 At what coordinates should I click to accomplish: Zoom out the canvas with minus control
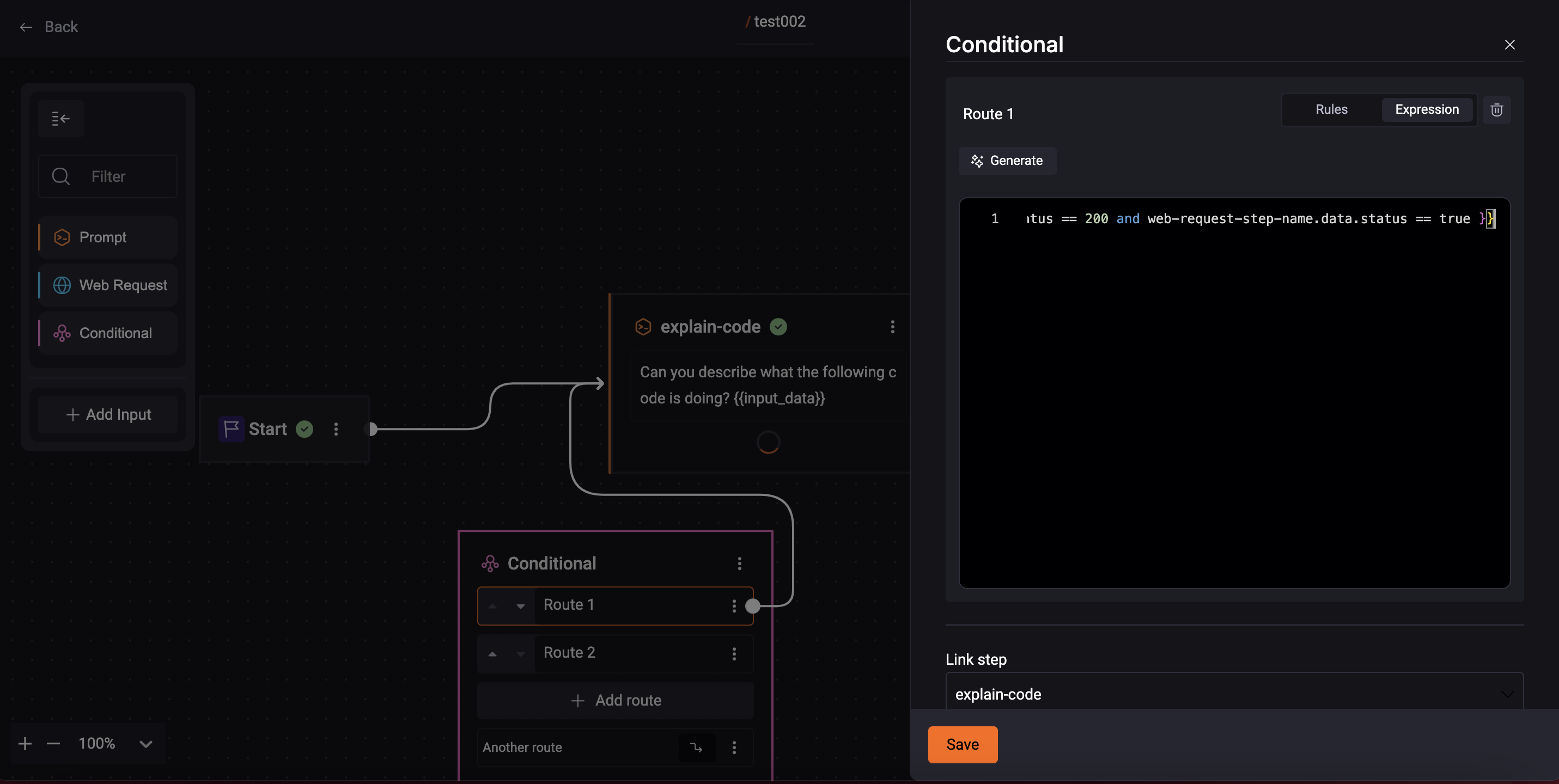pyautogui.click(x=53, y=744)
